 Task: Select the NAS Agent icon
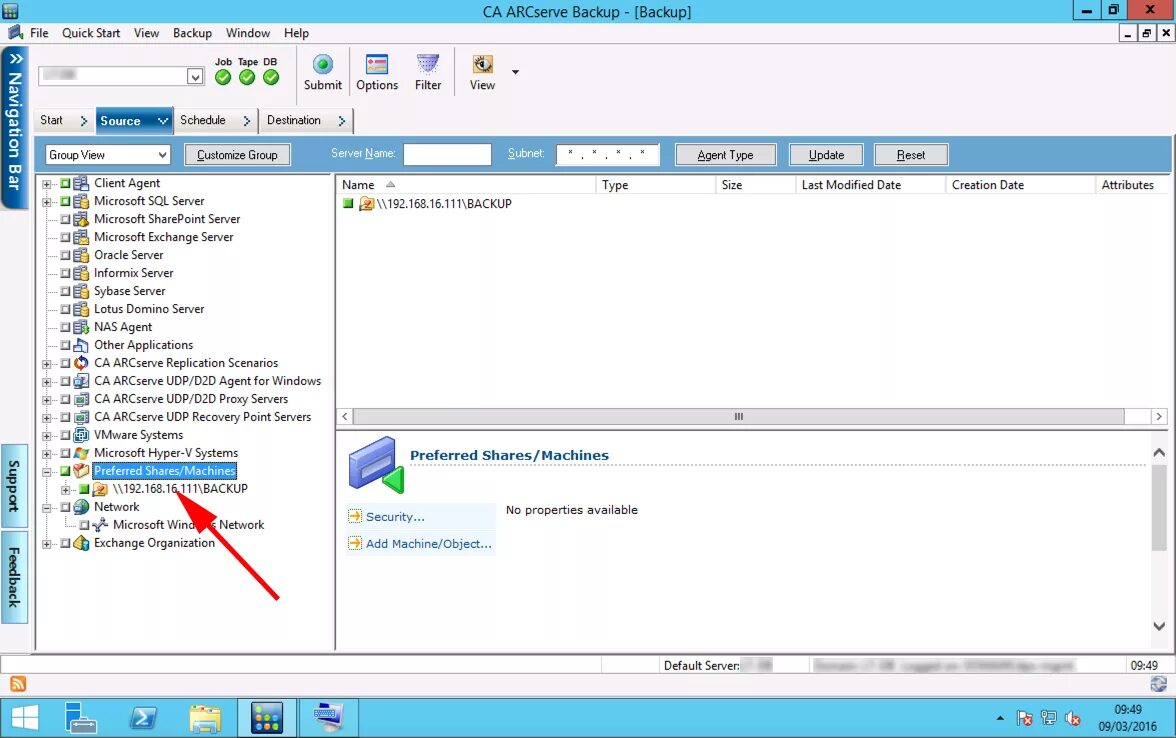pyautogui.click(x=81, y=327)
